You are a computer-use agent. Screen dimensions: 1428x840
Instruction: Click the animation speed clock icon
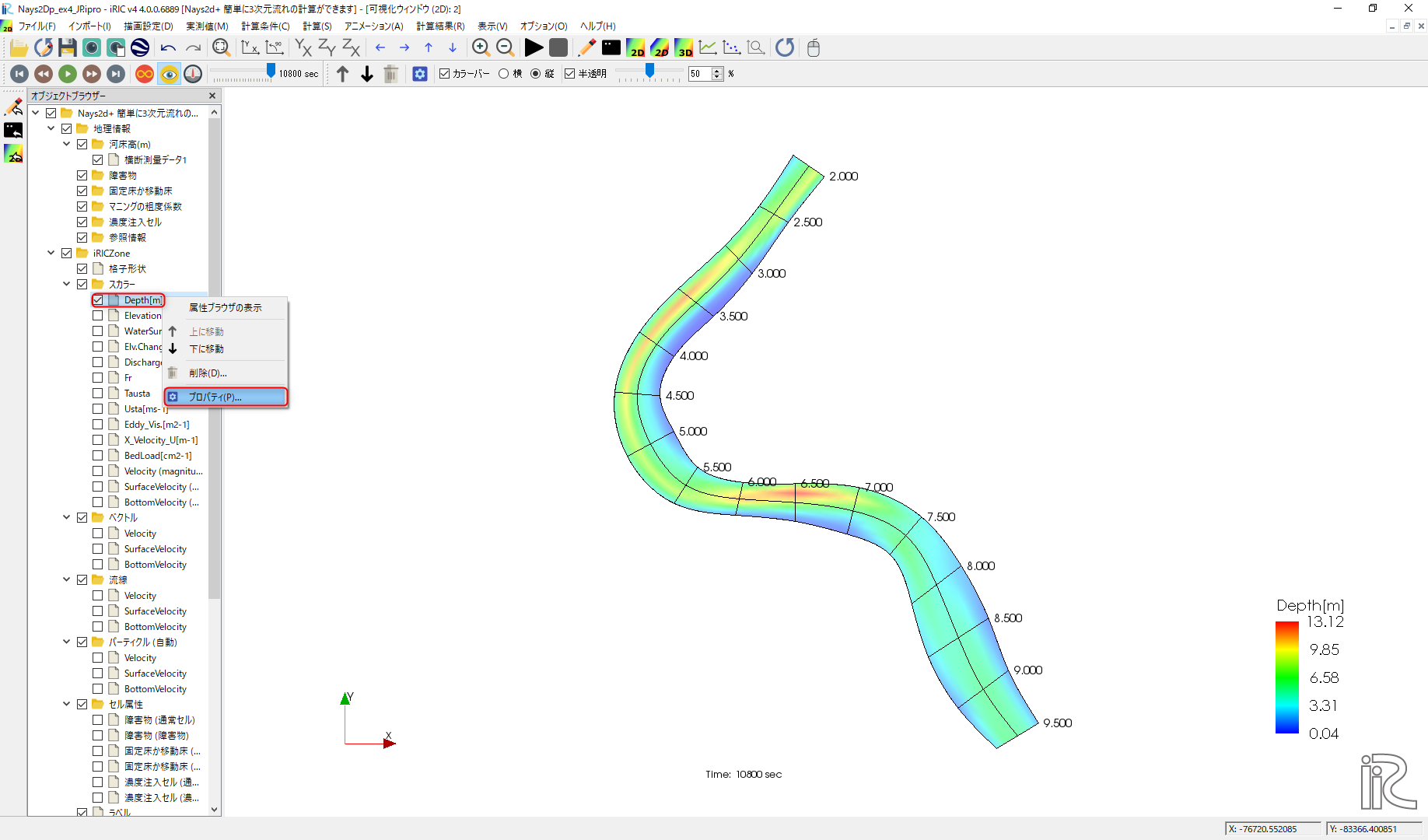pos(193,74)
